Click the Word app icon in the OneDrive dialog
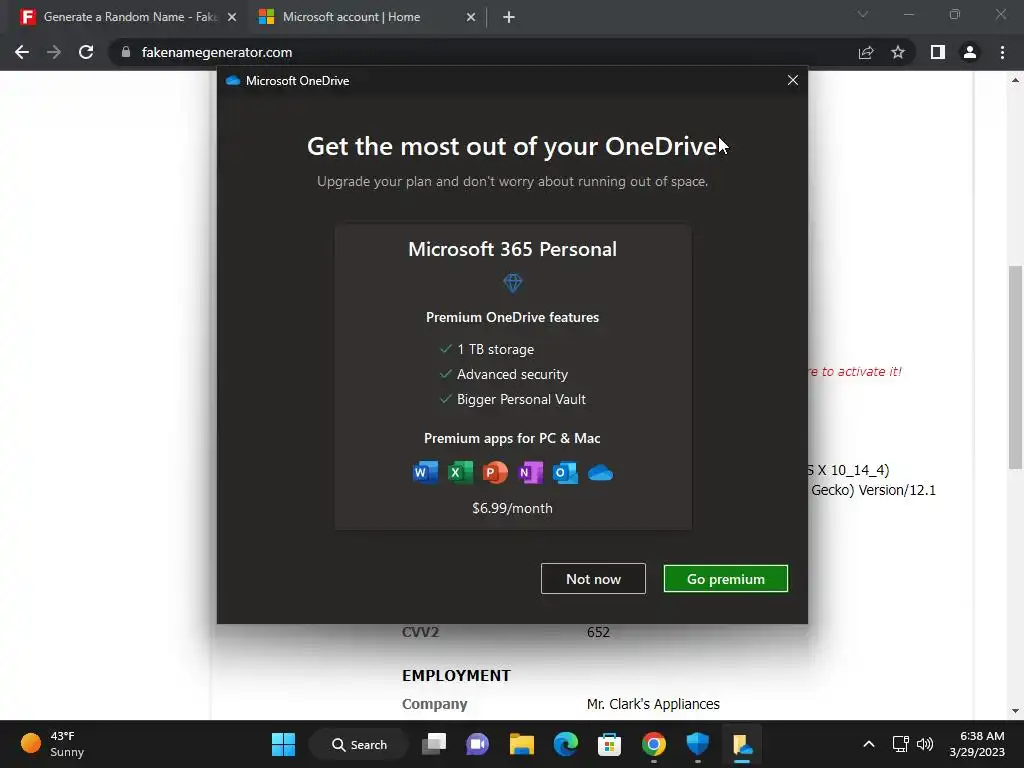The width and height of the screenshot is (1024, 768). pyautogui.click(x=425, y=472)
